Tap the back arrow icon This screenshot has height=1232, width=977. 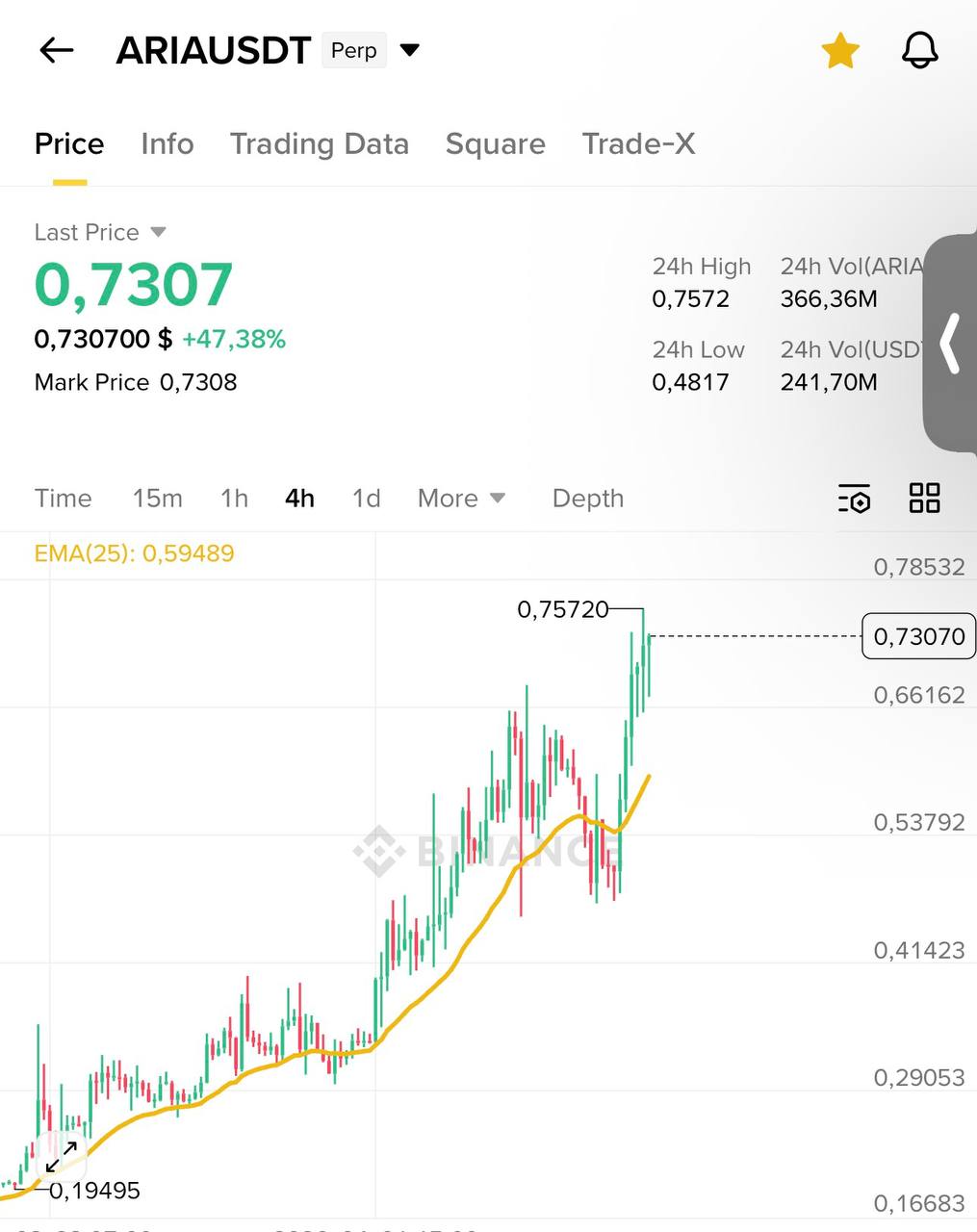pyautogui.click(x=57, y=51)
